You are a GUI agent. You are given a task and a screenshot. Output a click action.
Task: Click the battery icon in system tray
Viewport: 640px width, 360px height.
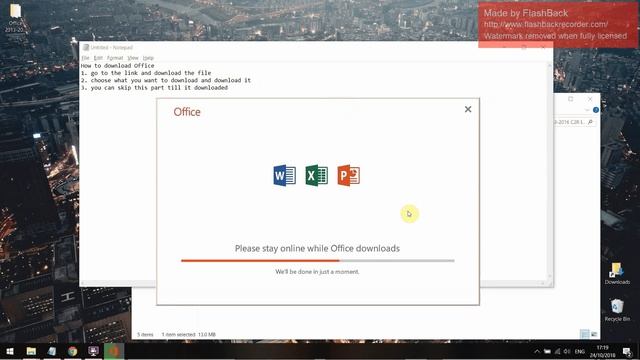[x=547, y=351]
